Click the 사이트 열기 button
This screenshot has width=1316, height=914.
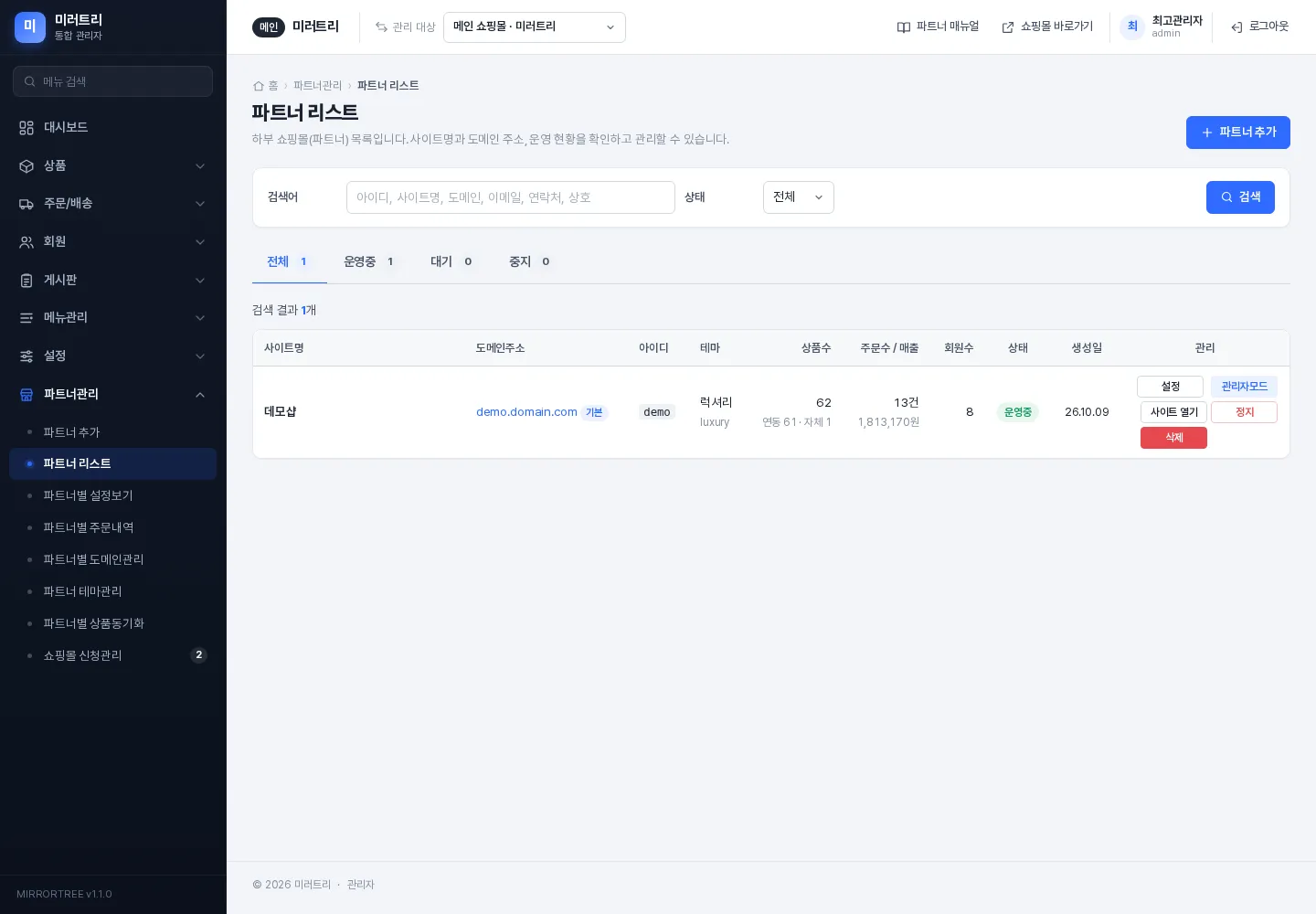pyautogui.click(x=1173, y=412)
